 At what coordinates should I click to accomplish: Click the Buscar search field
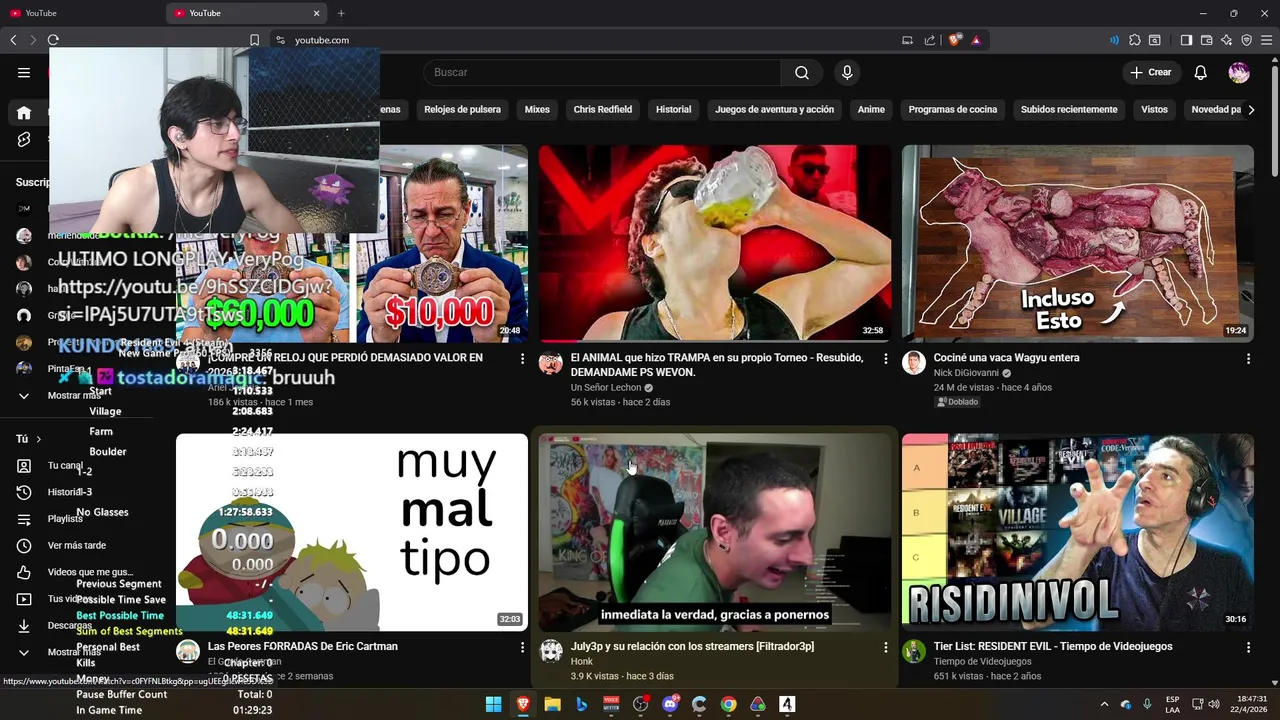coord(602,72)
